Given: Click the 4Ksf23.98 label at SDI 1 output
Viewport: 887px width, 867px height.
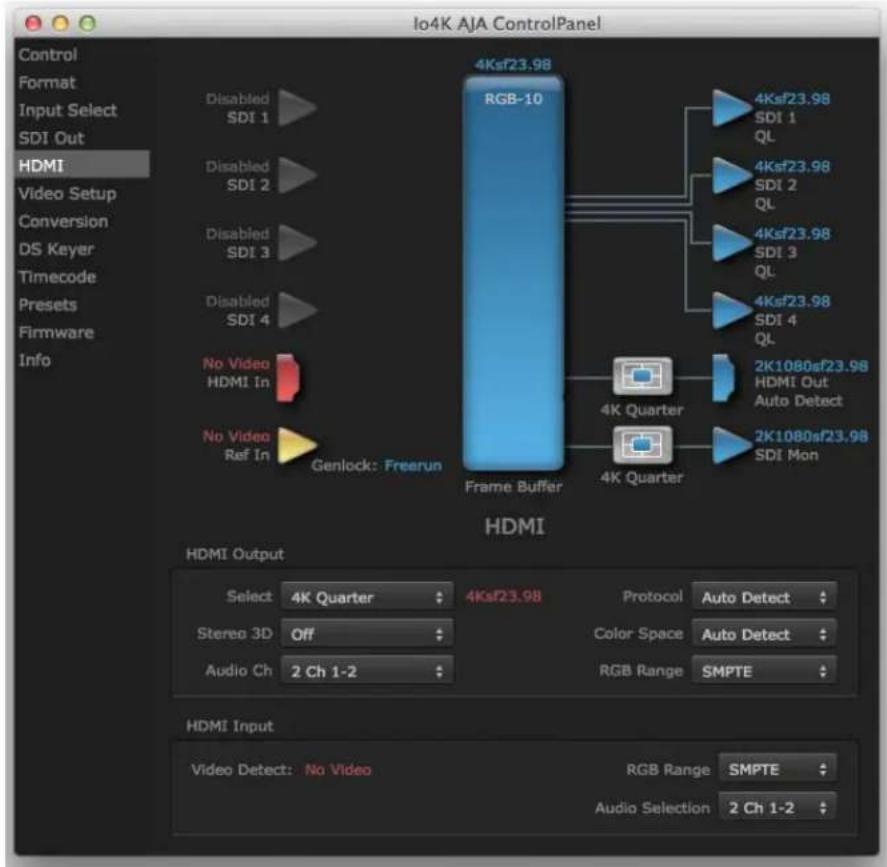Looking at the screenshot, I should click(793, 99).
